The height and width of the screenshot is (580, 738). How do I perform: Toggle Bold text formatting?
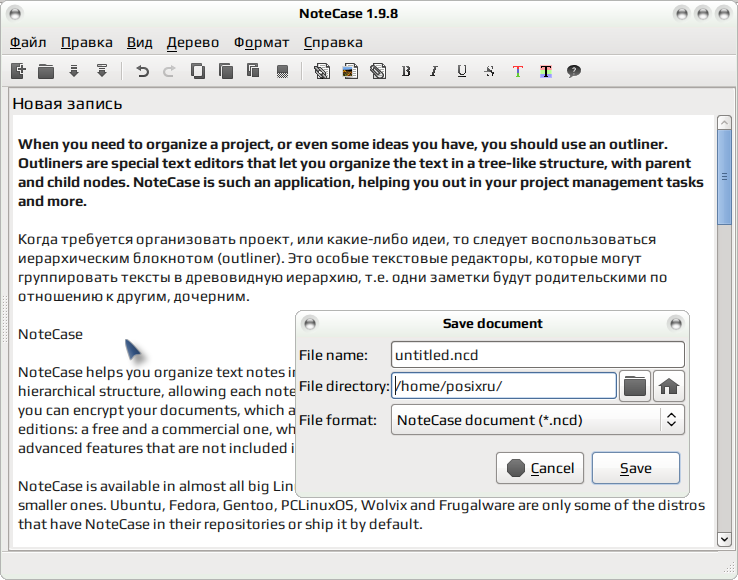(406, 71)
